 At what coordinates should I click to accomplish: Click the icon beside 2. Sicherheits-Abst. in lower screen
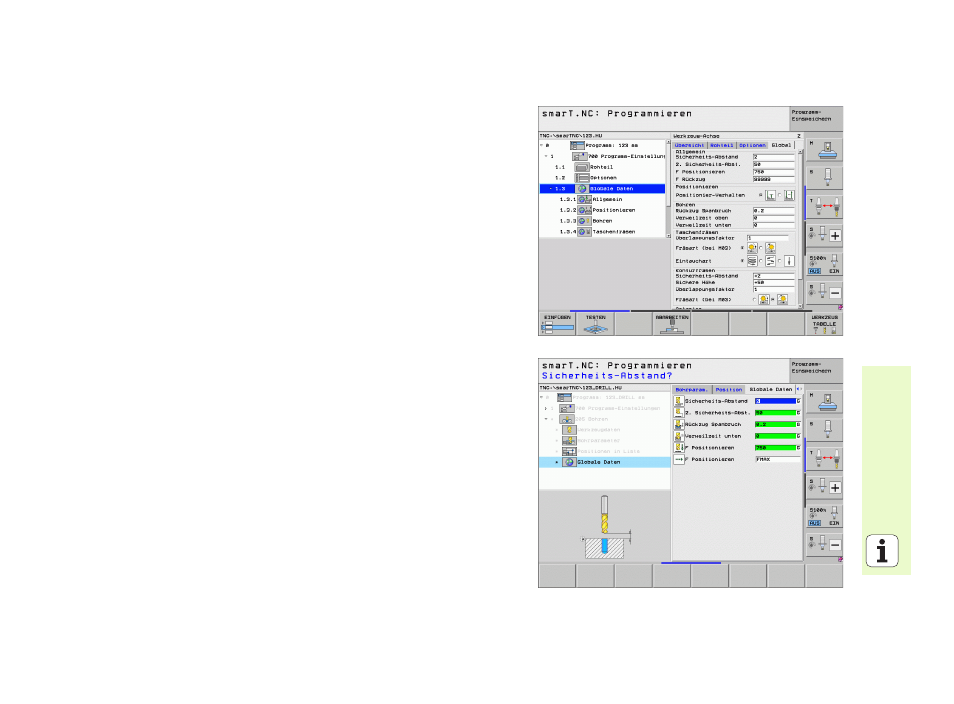tap(679, 413)
